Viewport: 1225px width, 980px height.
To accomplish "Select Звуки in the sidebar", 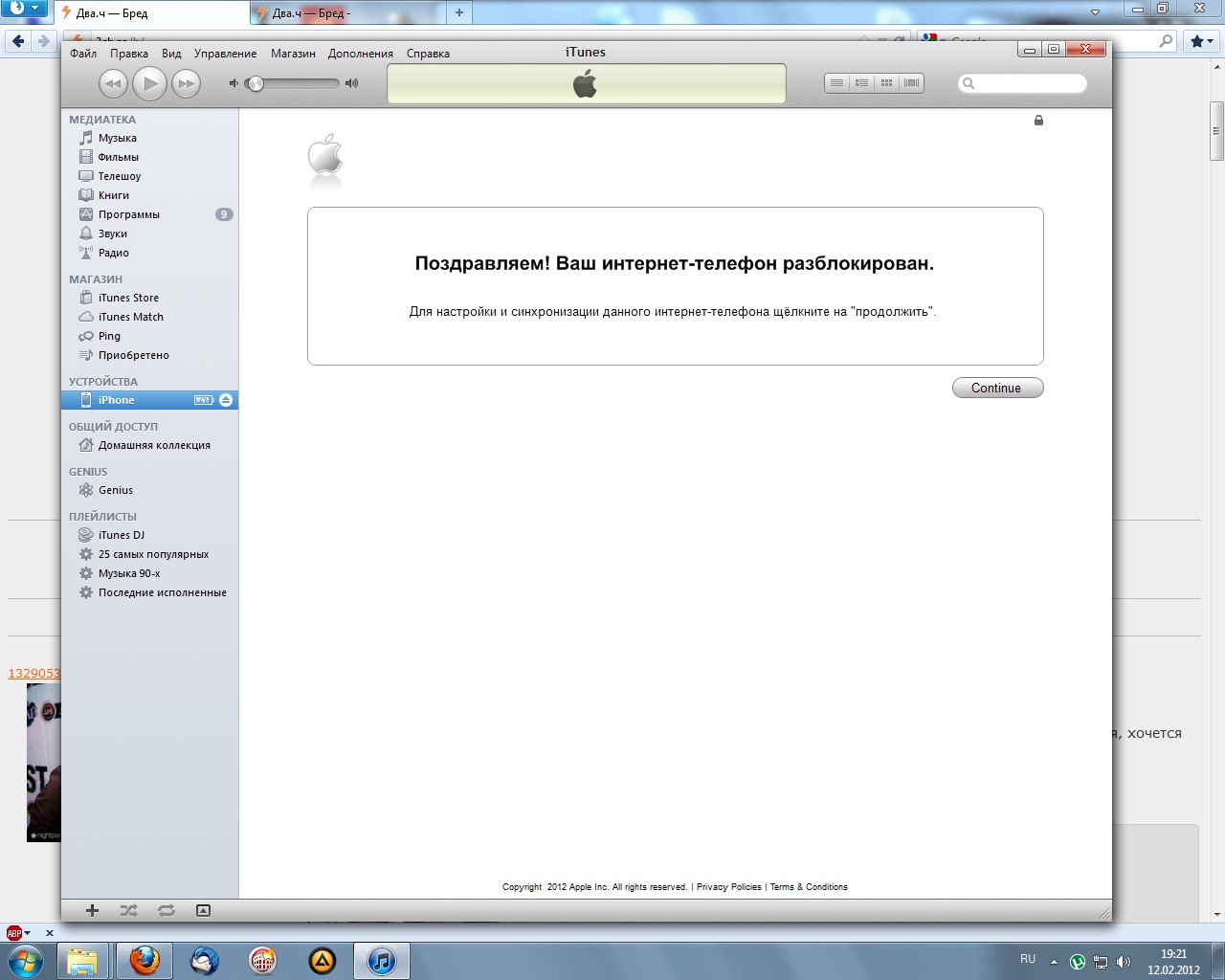I will [149, 234].
